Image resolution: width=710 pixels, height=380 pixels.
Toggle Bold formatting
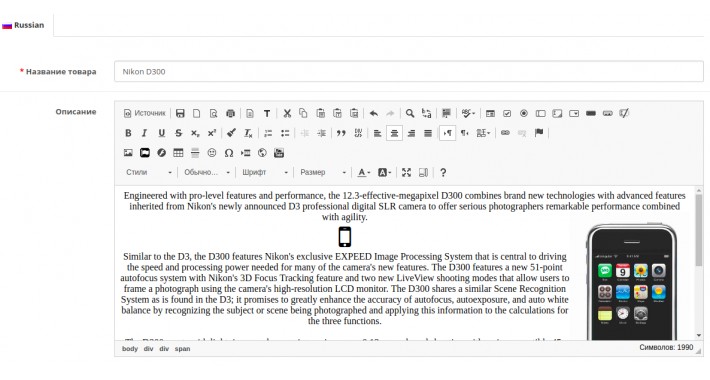click(128, 133)
